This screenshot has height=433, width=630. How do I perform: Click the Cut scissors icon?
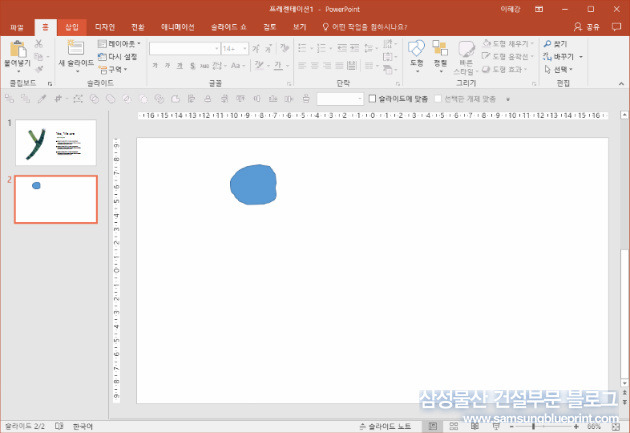(x=39, y=43)
